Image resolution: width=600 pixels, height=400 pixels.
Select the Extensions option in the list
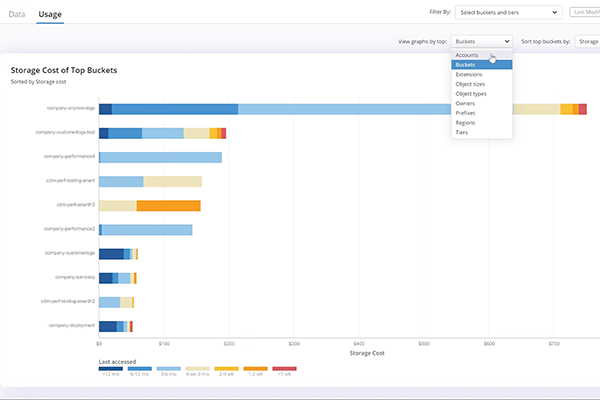point(469,74)
